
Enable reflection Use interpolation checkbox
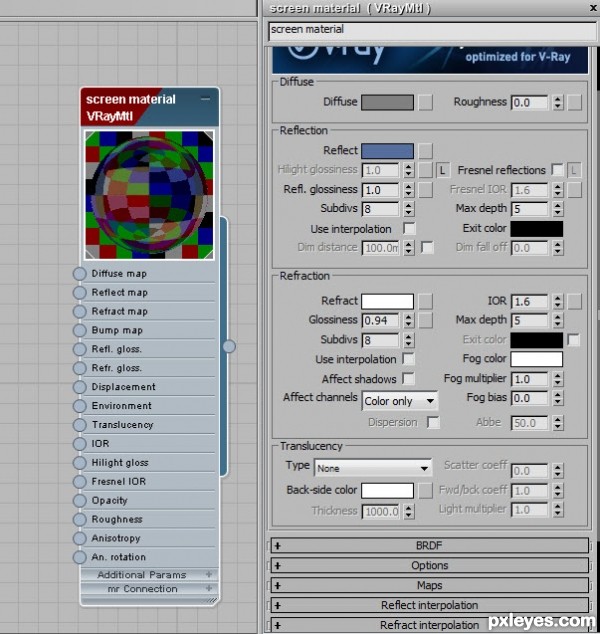pos(409,229)
